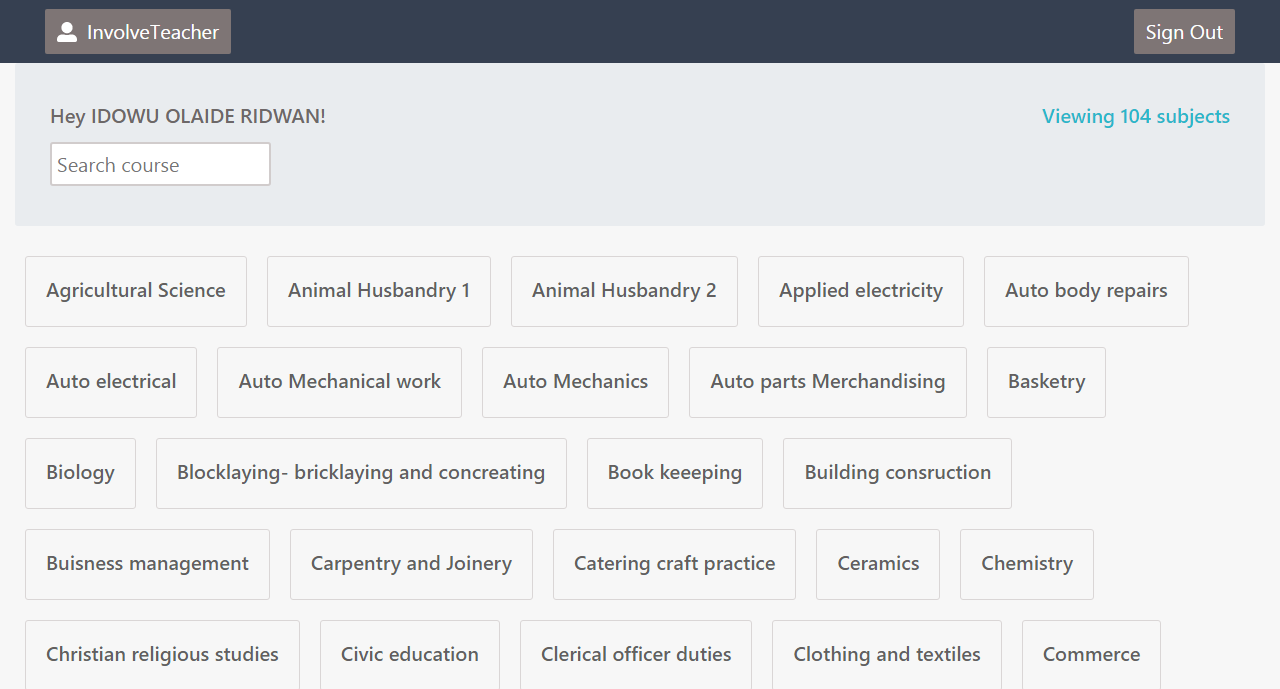Image resolution: width=1280 pixels, height=689 pixels.
Task: Open the Biology subject
Action: click(80, 473)
